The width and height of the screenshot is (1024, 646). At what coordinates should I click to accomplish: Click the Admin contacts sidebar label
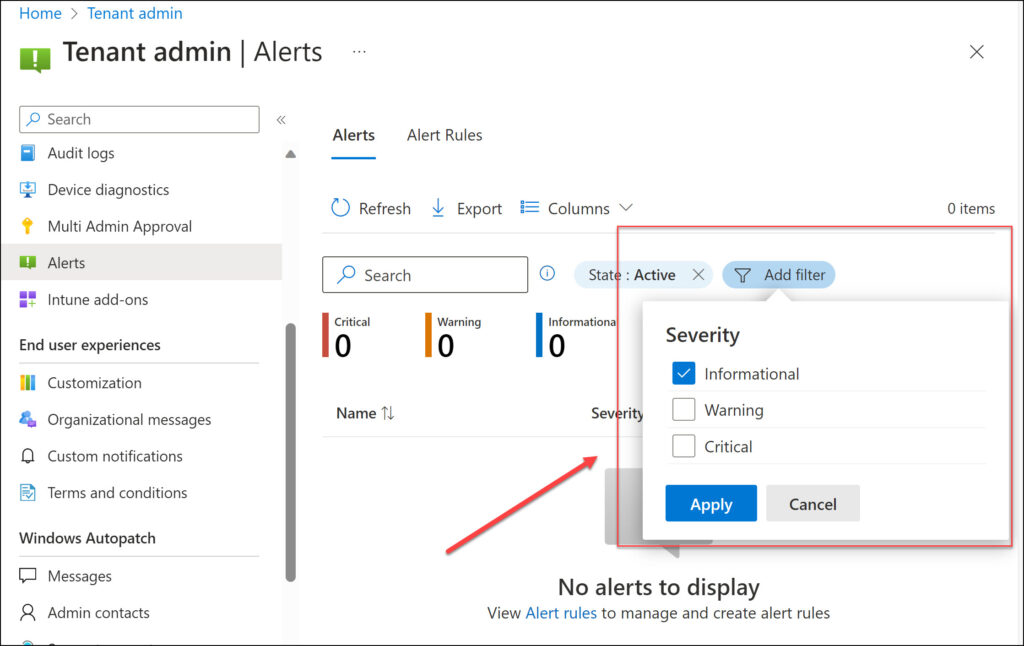coord(99,613)
